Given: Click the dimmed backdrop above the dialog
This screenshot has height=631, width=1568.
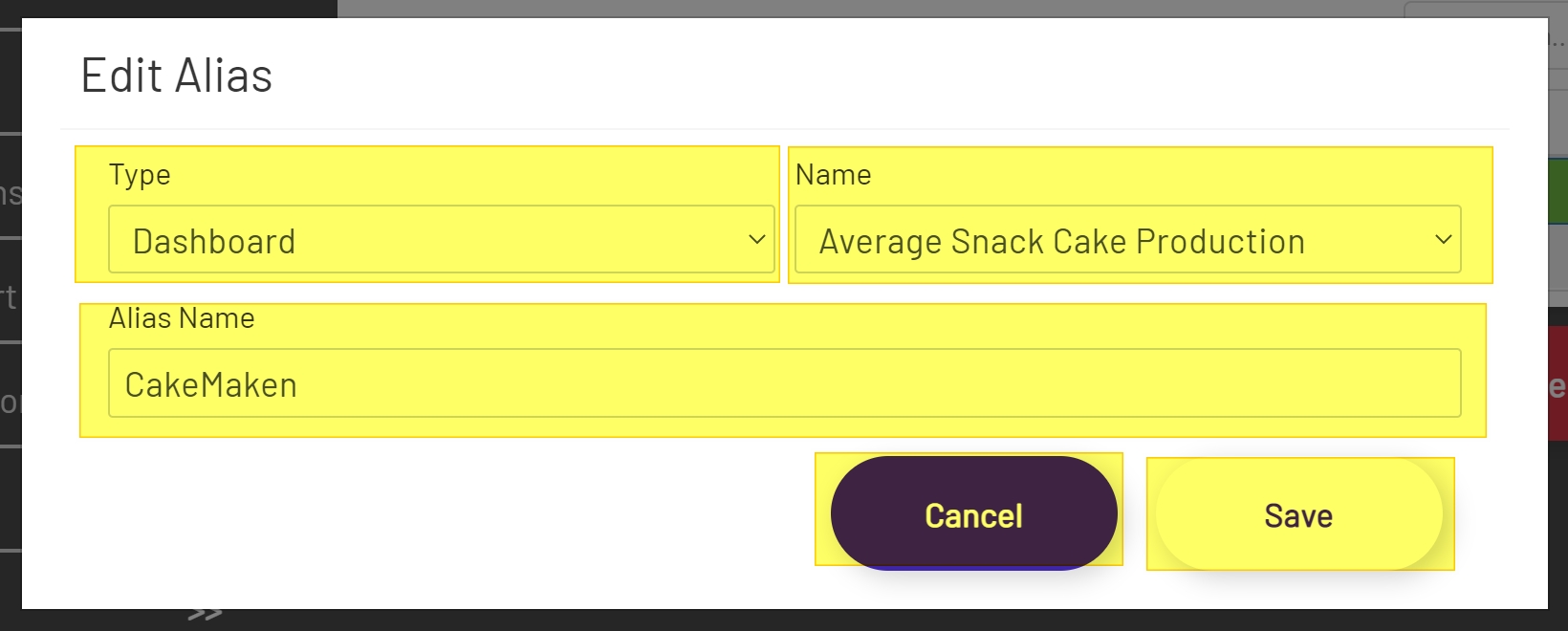Looking at the screenshot, I should [860, 8].
